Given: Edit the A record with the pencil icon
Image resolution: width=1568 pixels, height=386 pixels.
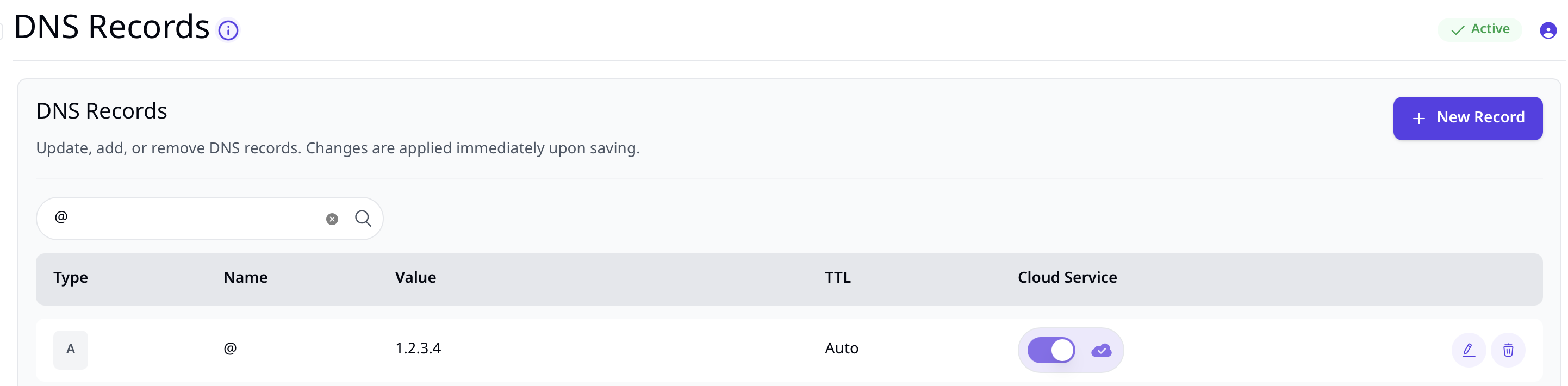Looking at the screenshot, I should pos(1468,350).
